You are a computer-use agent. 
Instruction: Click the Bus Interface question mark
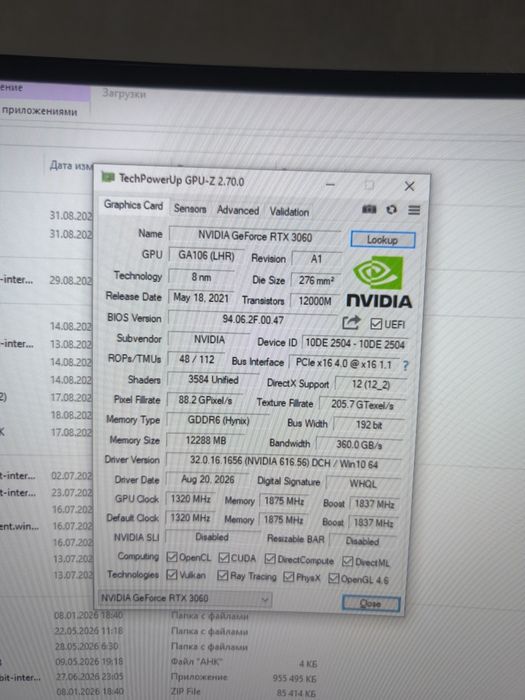(405, 366)
